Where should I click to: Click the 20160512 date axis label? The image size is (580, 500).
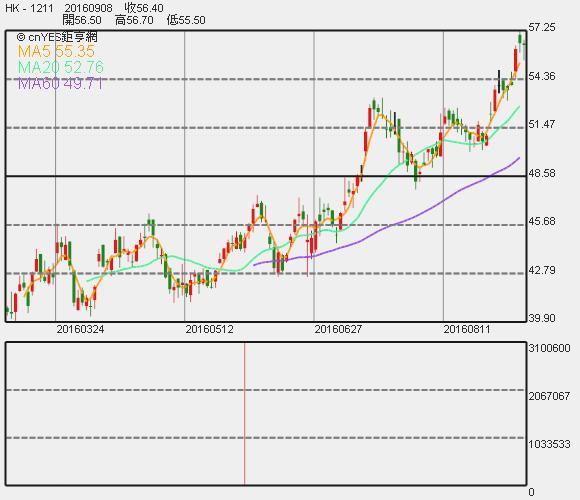click(x=209, y=329)
